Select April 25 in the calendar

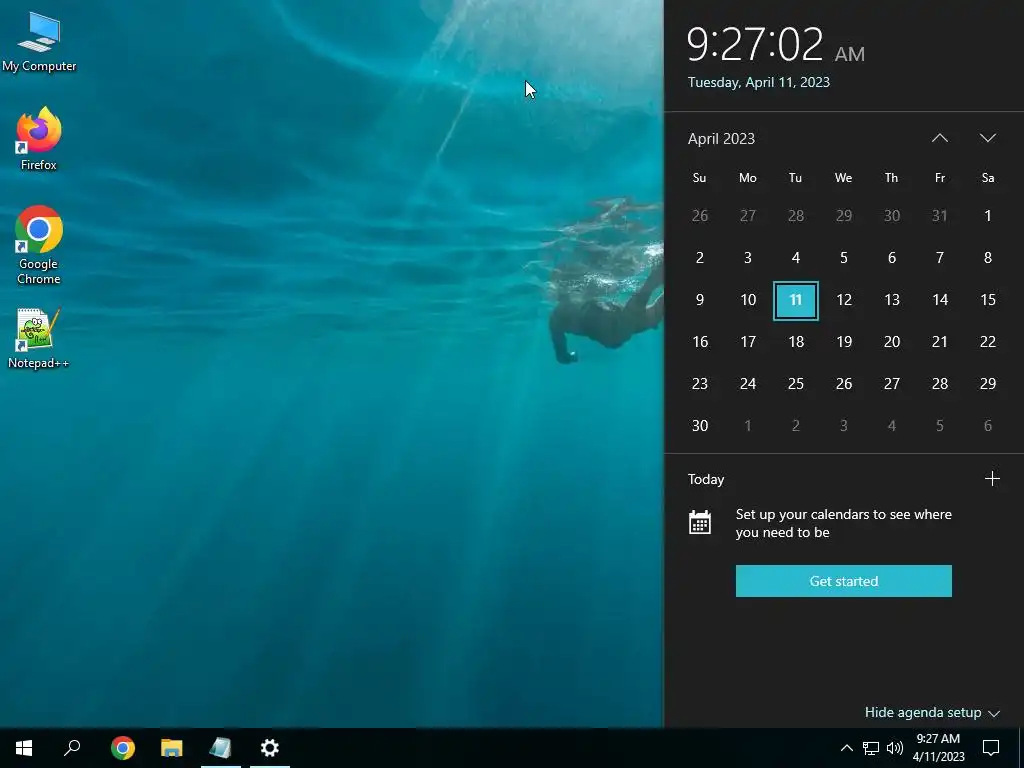795,384
